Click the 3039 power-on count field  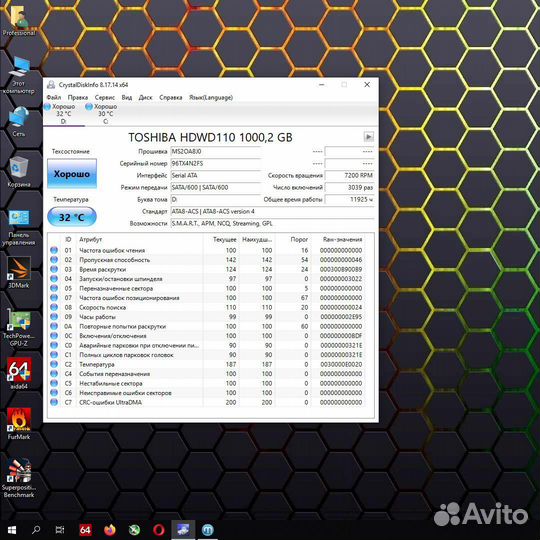coord(349,188)
